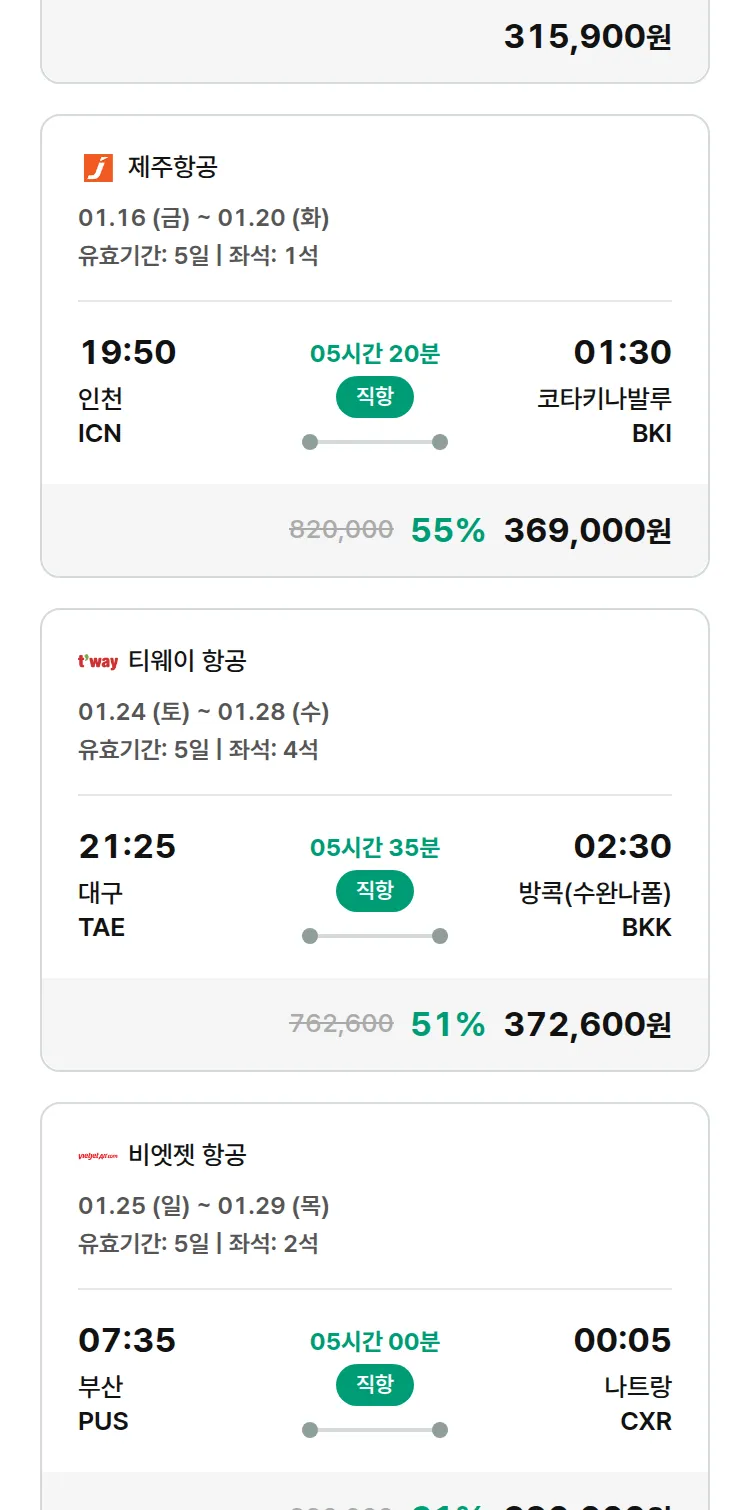
Task: Open the 티웨이 항공 airline name
Action: (x=187, y=661)
